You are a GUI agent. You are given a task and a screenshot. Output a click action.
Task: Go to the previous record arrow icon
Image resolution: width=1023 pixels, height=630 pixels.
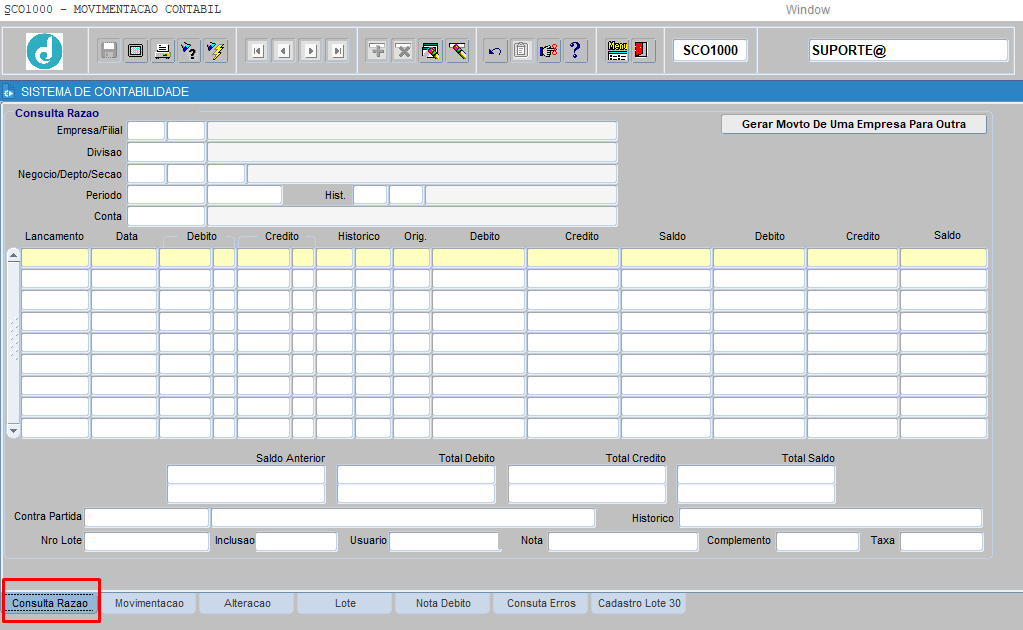284,50
